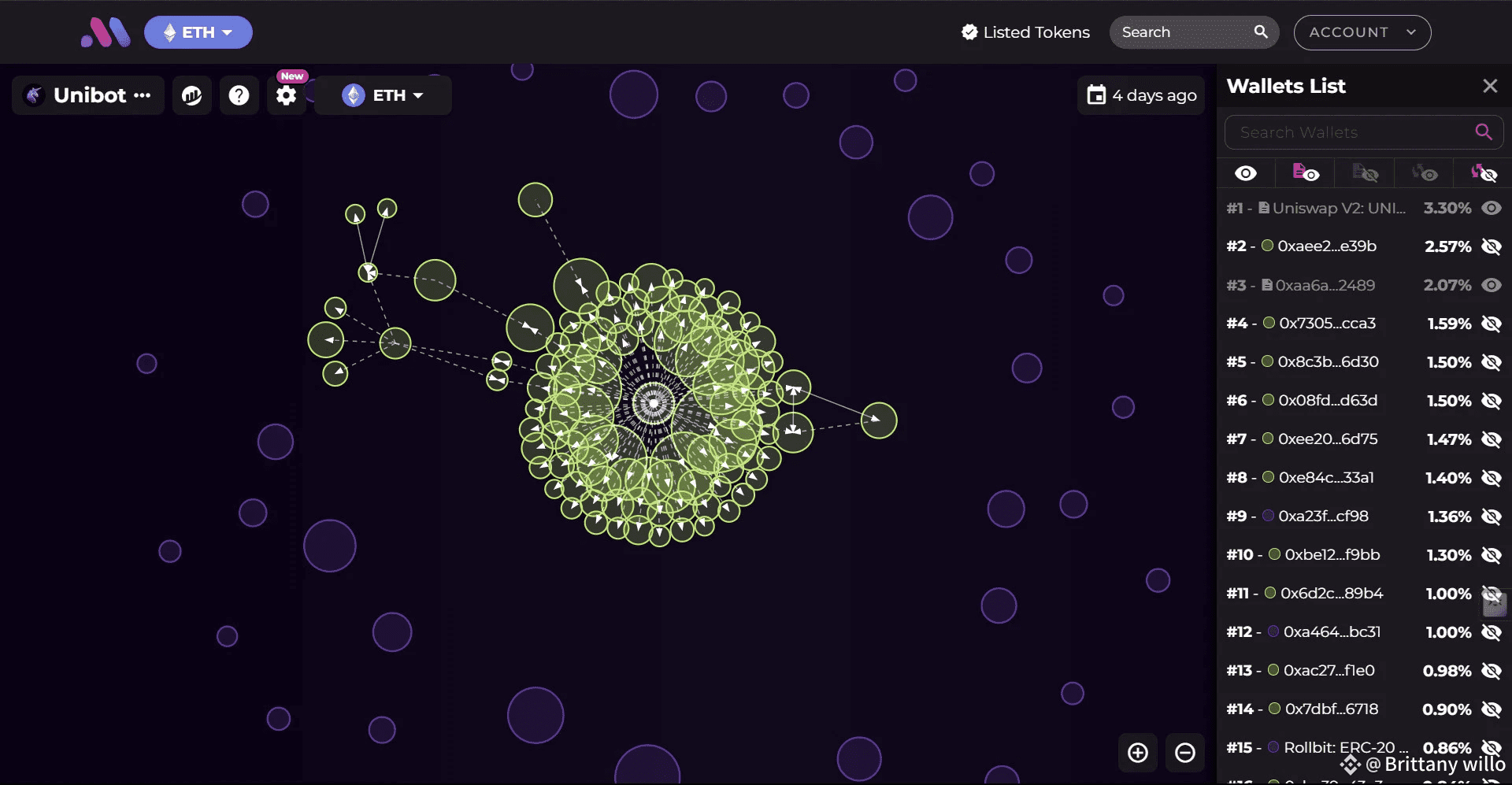Click the pink Search Wallets magnifier icon
Viewport: 1512px width, 785px height.
coord(1484,131)
